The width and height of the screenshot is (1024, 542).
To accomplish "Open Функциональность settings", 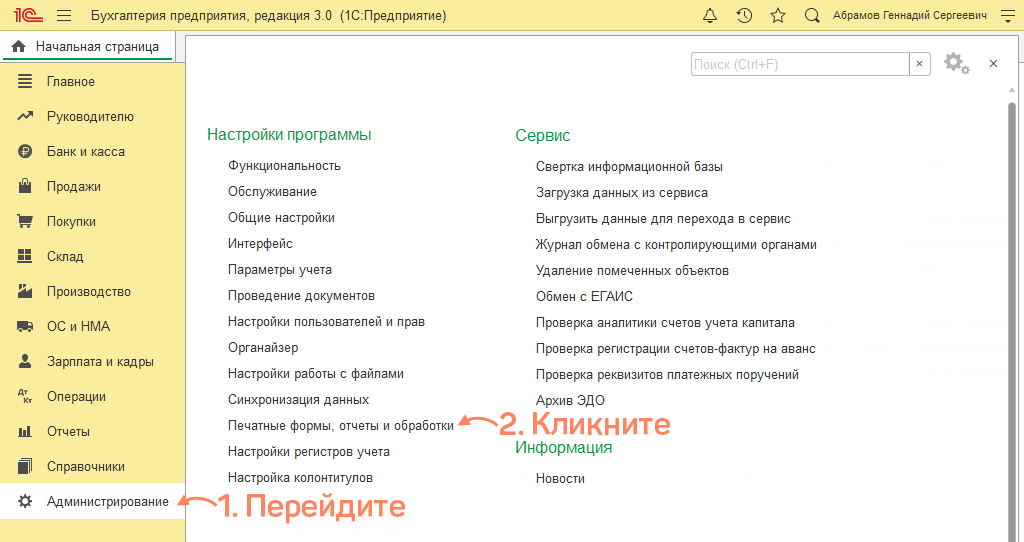I will tap(284, 166).
